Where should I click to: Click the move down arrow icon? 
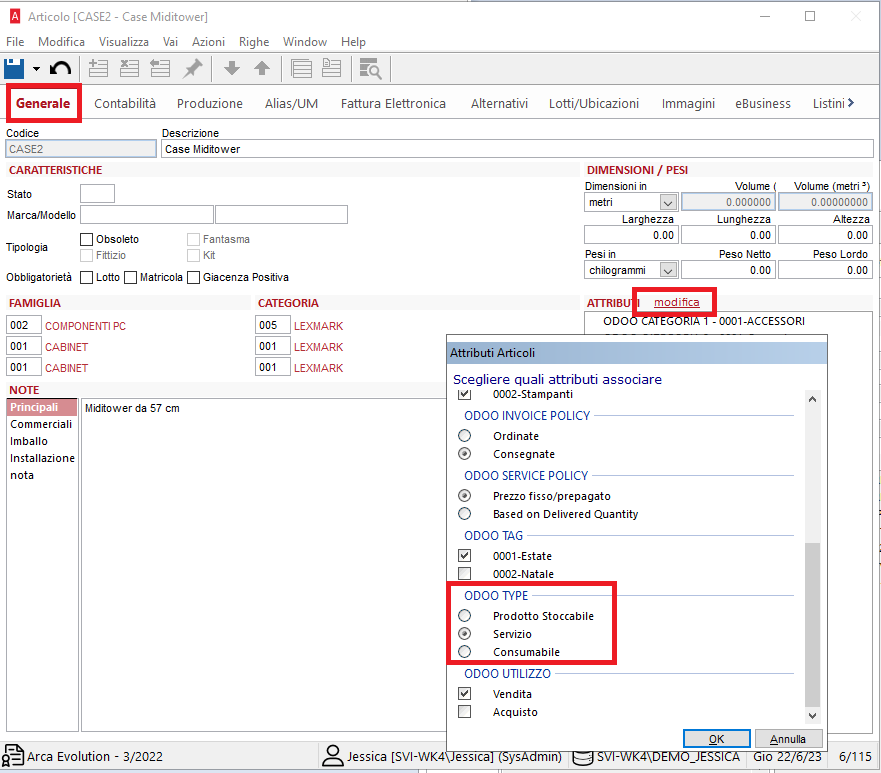[232, 68]
